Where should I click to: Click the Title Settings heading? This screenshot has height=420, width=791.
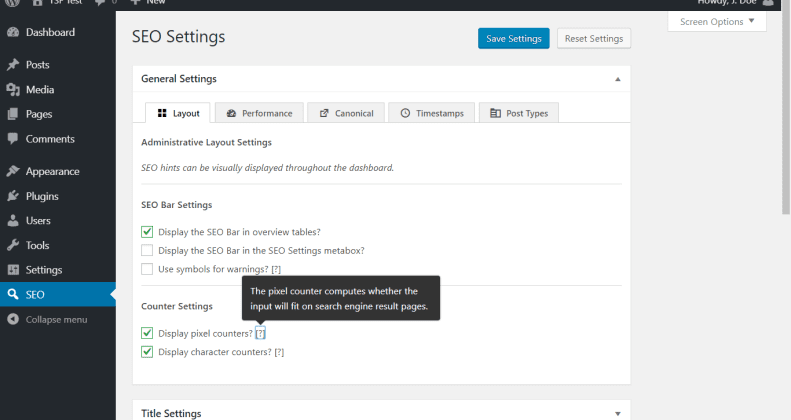[171, 413]
